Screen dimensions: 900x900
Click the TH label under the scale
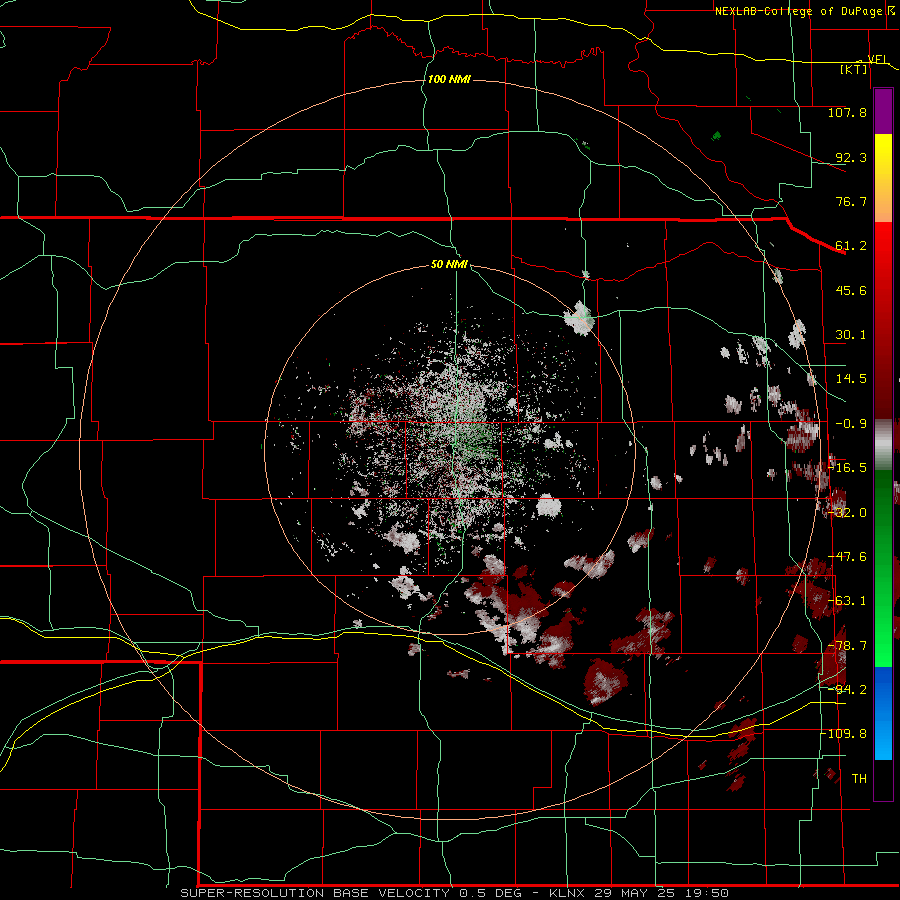click(x=859, y=779)
